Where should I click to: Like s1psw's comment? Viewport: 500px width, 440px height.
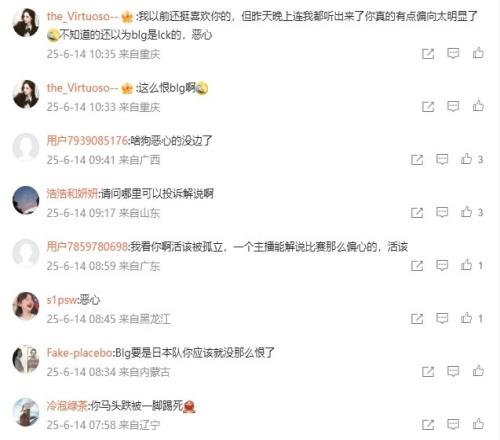tap(466, 318)
